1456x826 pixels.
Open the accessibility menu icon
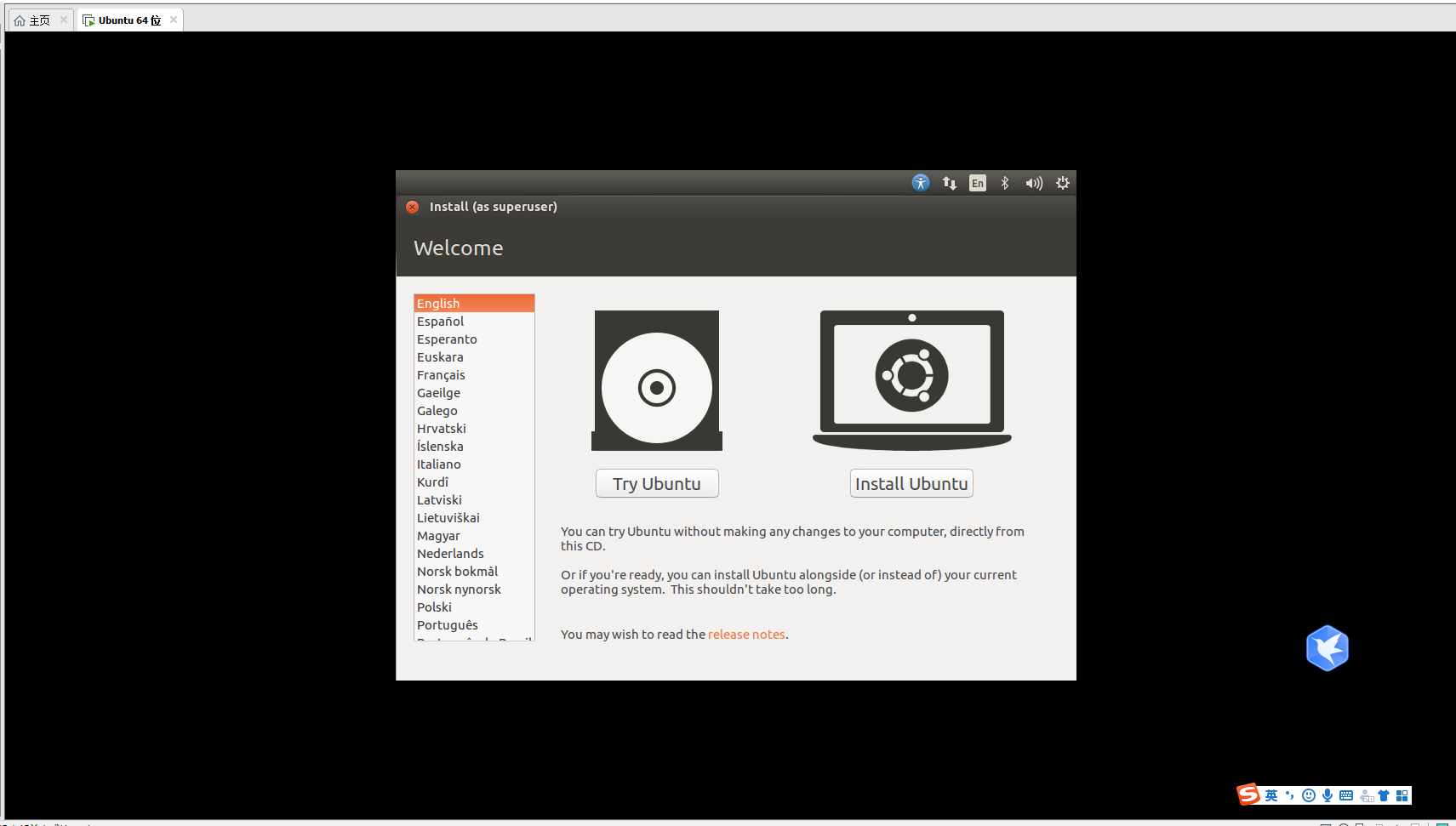pos(921,183)
